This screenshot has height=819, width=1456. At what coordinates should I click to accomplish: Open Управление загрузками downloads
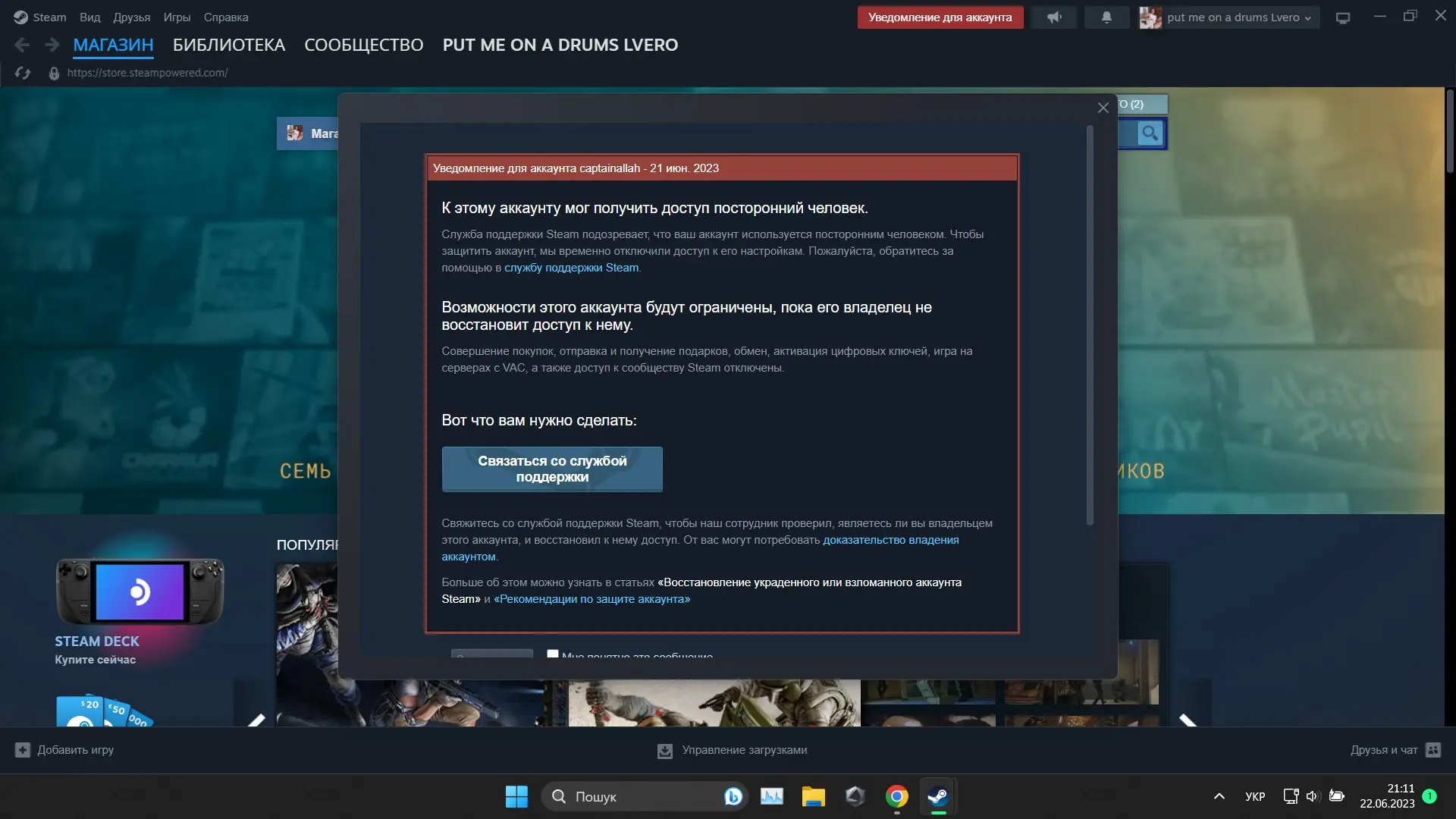tap(732, 750)
